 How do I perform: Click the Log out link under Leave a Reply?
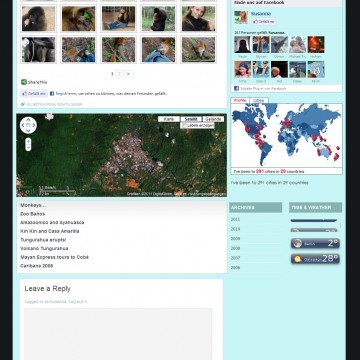click(x=78, y=302)
